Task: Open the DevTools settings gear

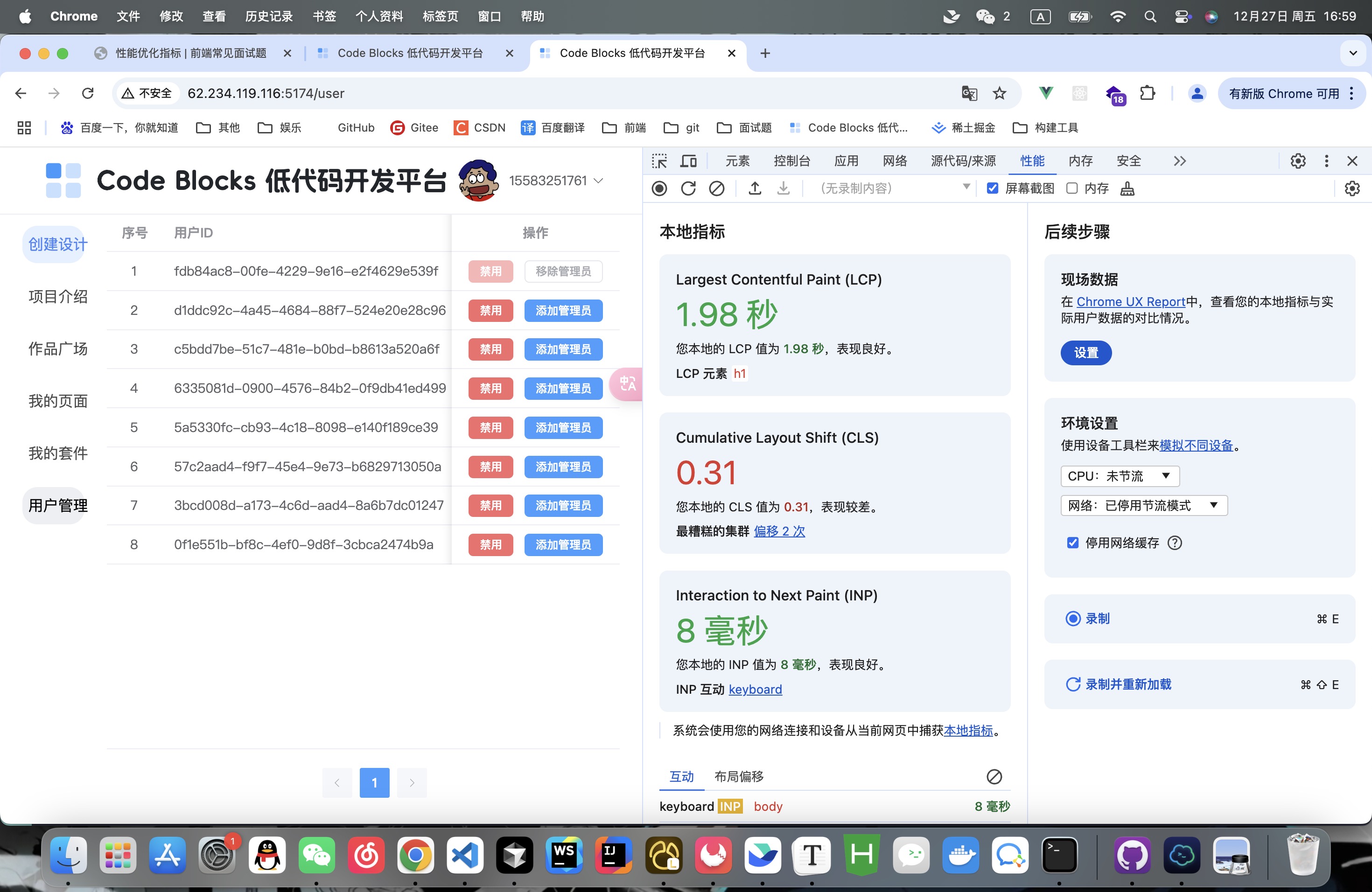Action: (1298, 161)
